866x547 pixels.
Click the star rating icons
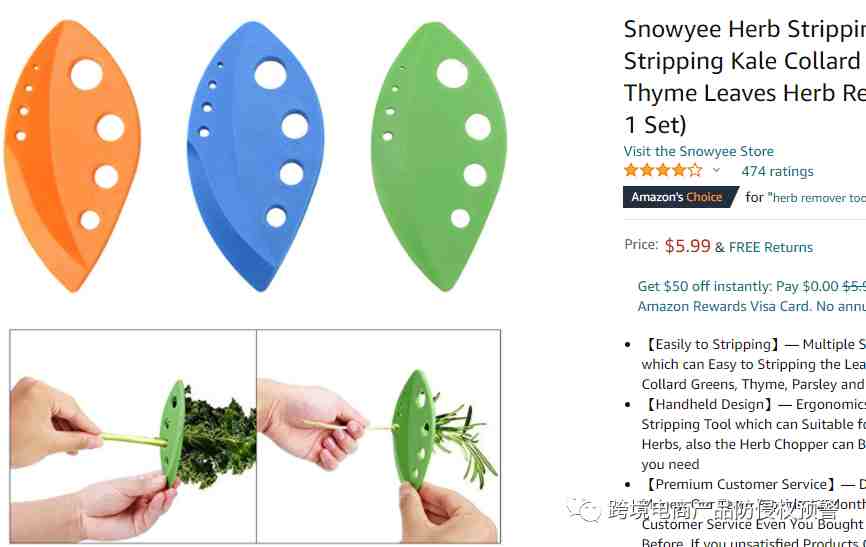663,170
